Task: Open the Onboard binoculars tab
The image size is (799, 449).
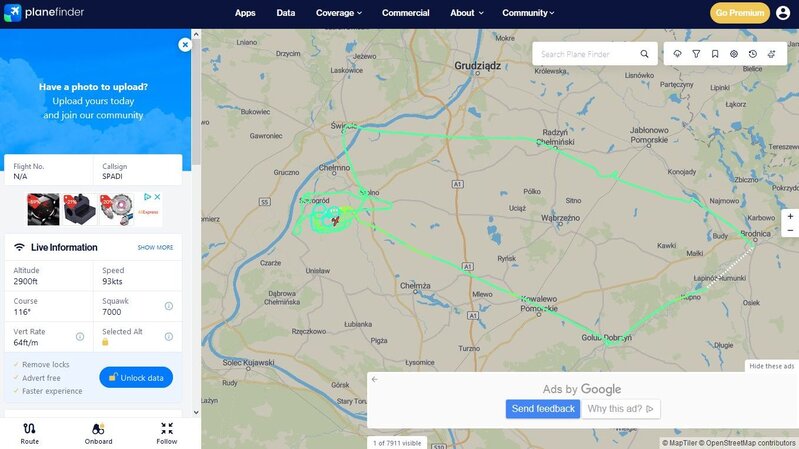Action: [98, 429]
